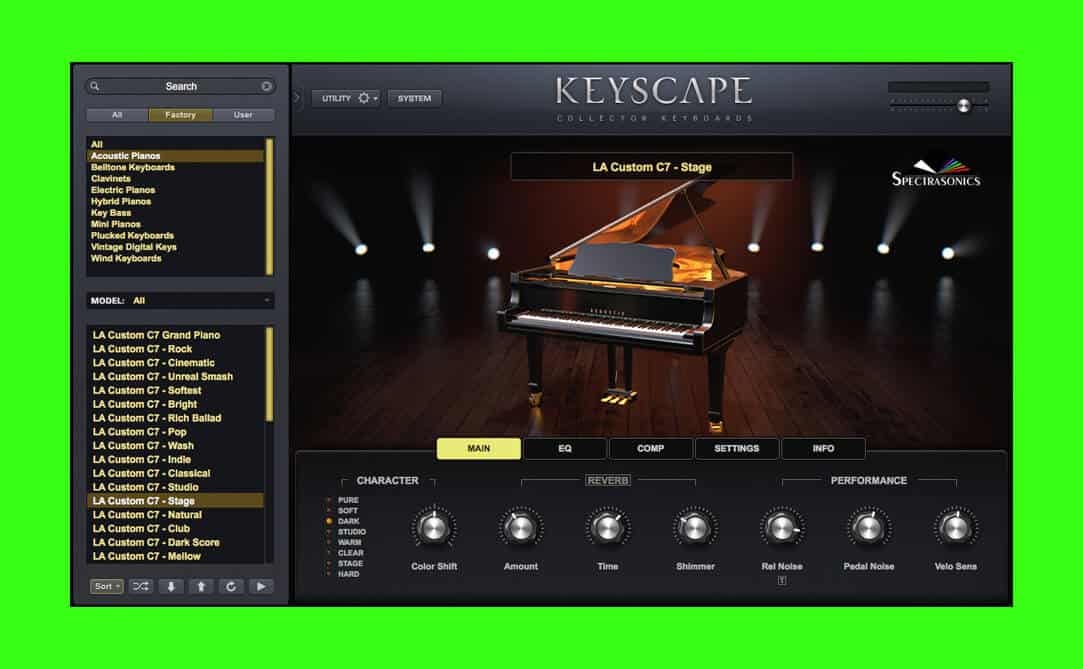This screenshot has height=669, width=1083.
Task: Click the refresh browser icon
Action: (x=231, y=586)
